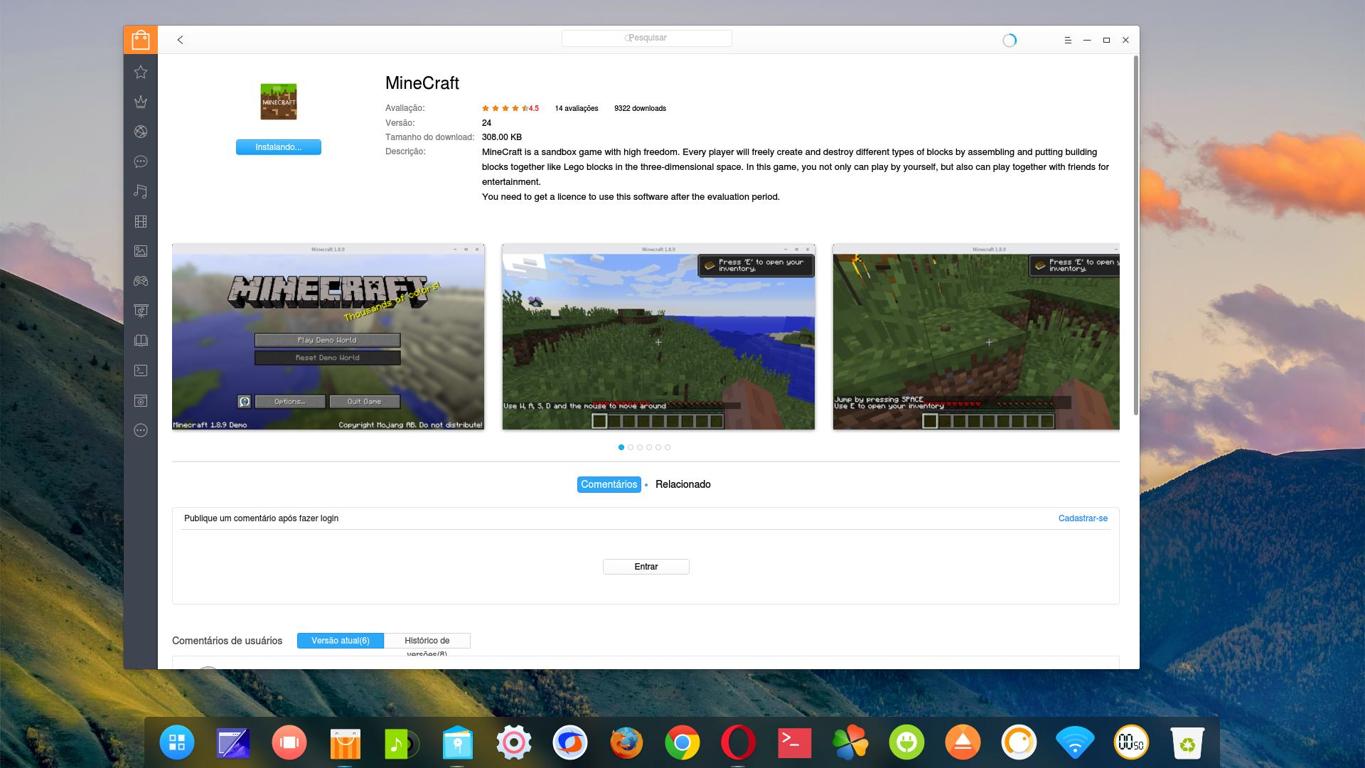Open the Music category in sidebar

[x=141, y=191]
